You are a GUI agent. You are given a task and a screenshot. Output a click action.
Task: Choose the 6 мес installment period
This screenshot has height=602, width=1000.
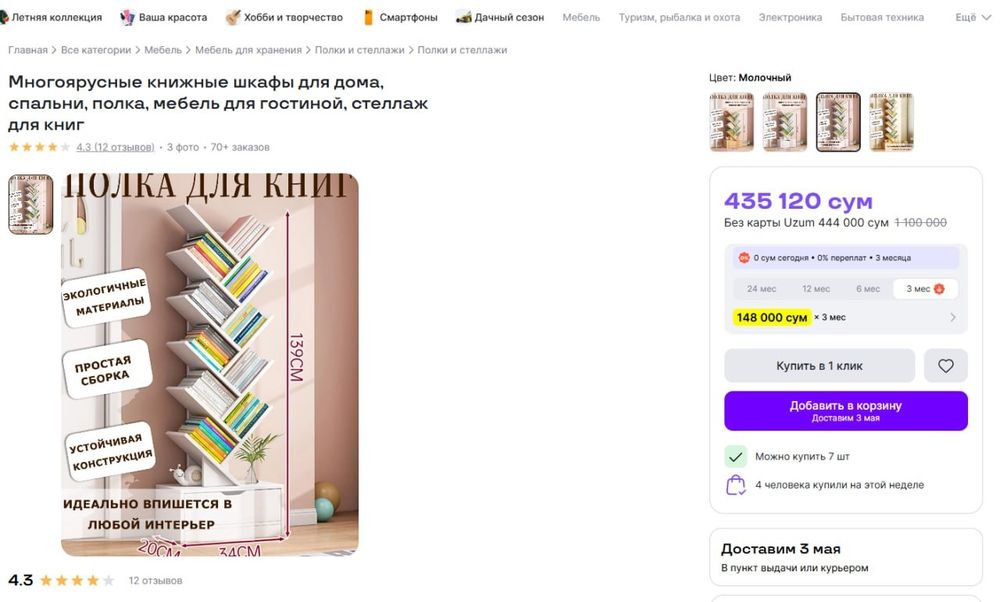[868, 289]
